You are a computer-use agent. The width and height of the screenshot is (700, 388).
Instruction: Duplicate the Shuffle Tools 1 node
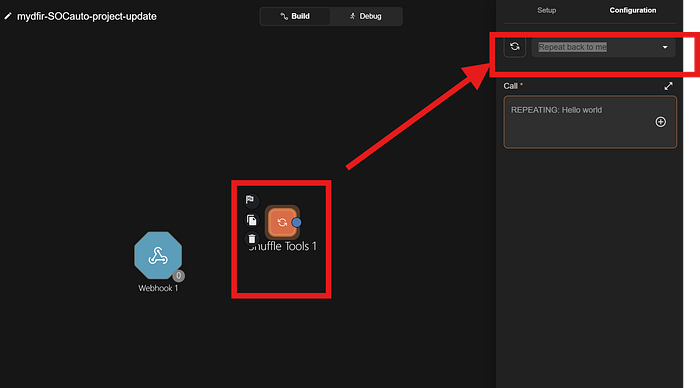(252, 220)
